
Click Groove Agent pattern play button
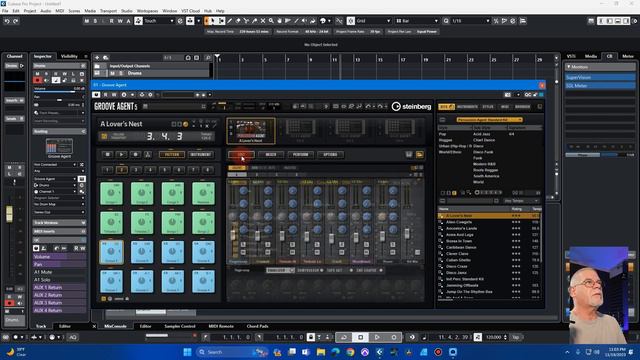(x=121, y=155)
